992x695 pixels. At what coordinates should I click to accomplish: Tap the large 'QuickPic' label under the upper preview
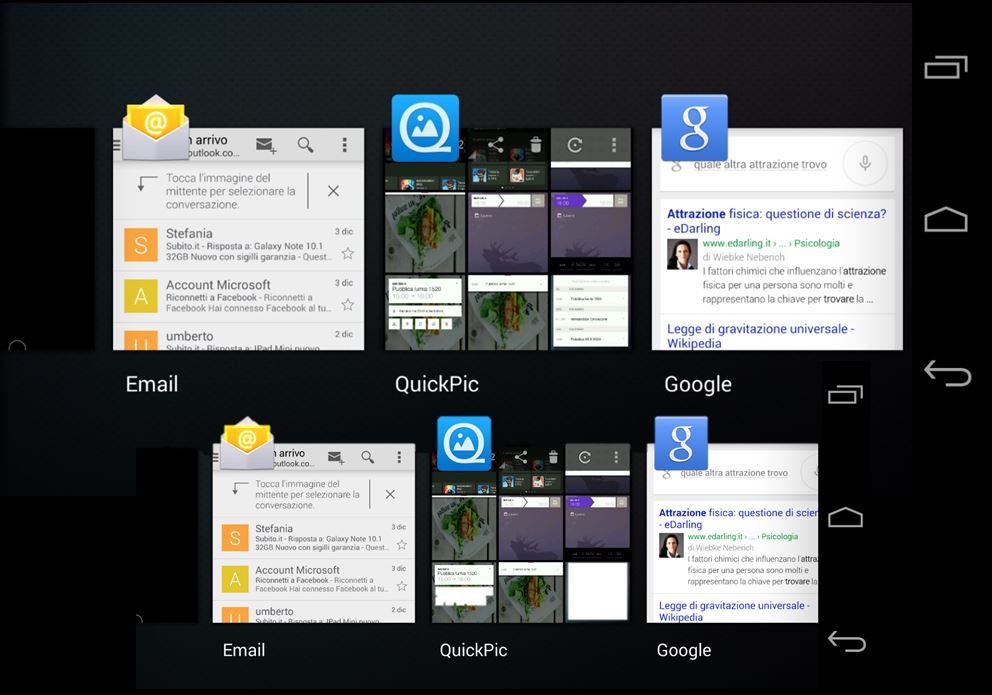coord(437,384)
